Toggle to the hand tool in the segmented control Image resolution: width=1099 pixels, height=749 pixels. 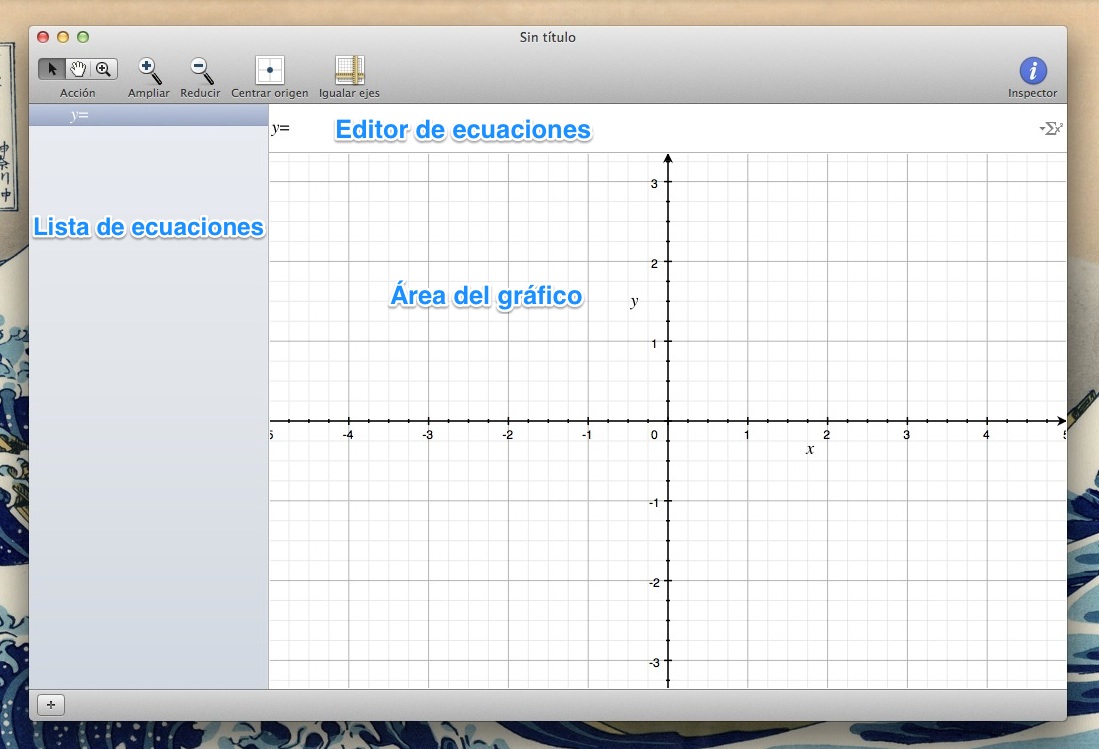coord(78,69)
